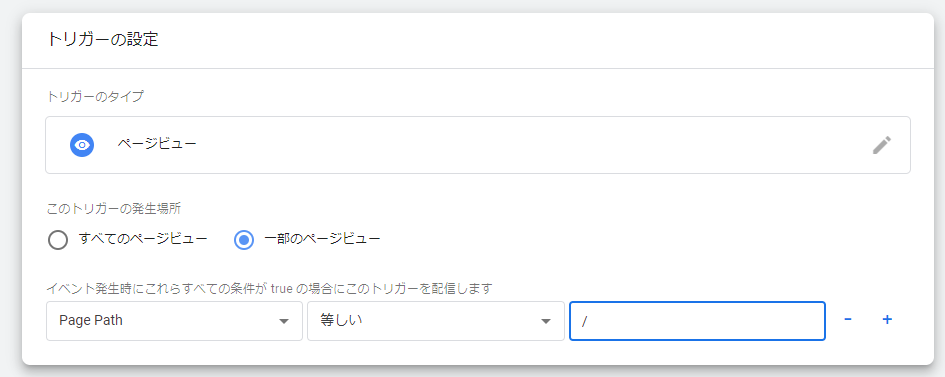Click the Page Path text in the dropdown

click(x=91, y=321)
